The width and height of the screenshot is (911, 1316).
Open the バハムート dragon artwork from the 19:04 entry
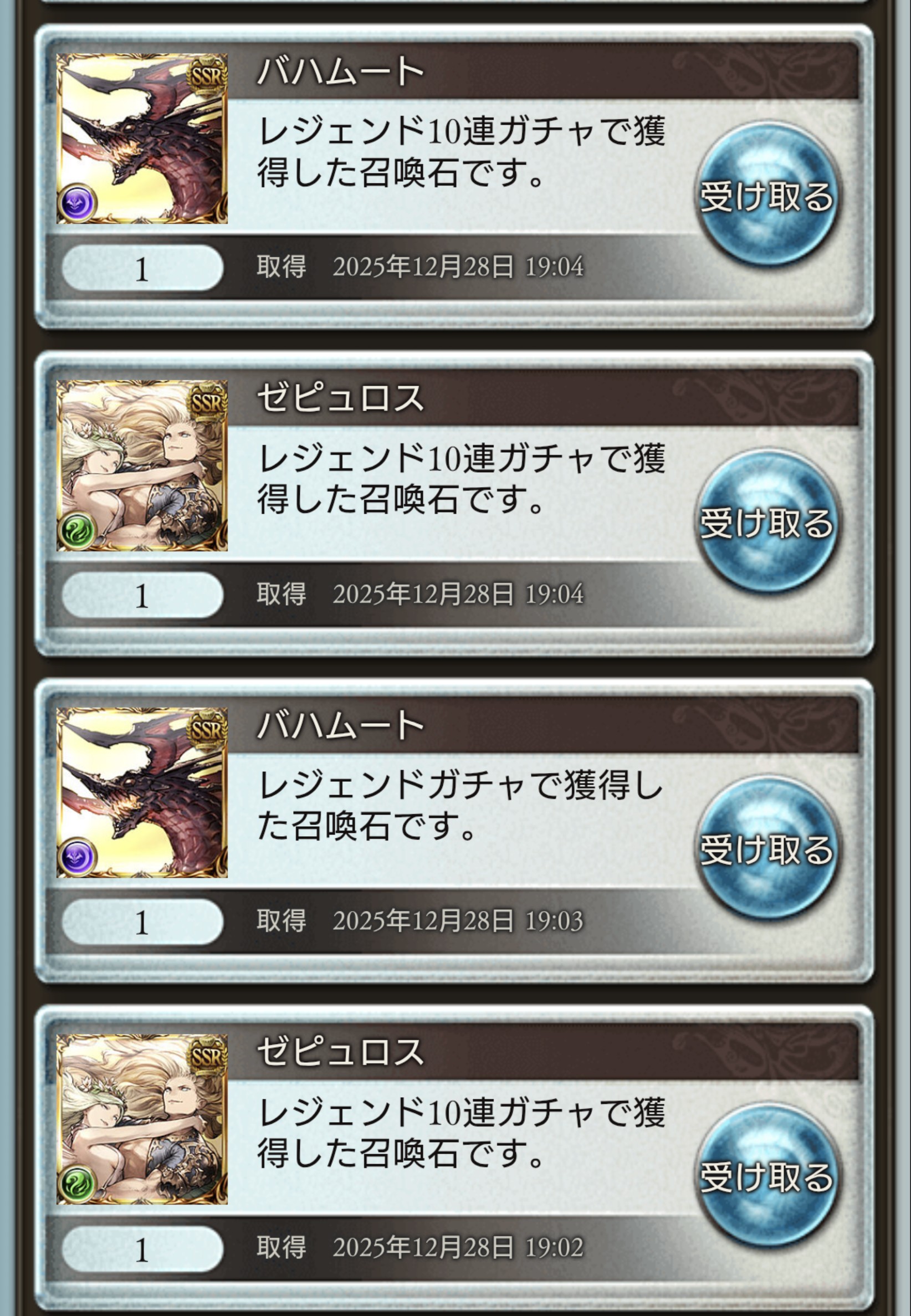142,139
